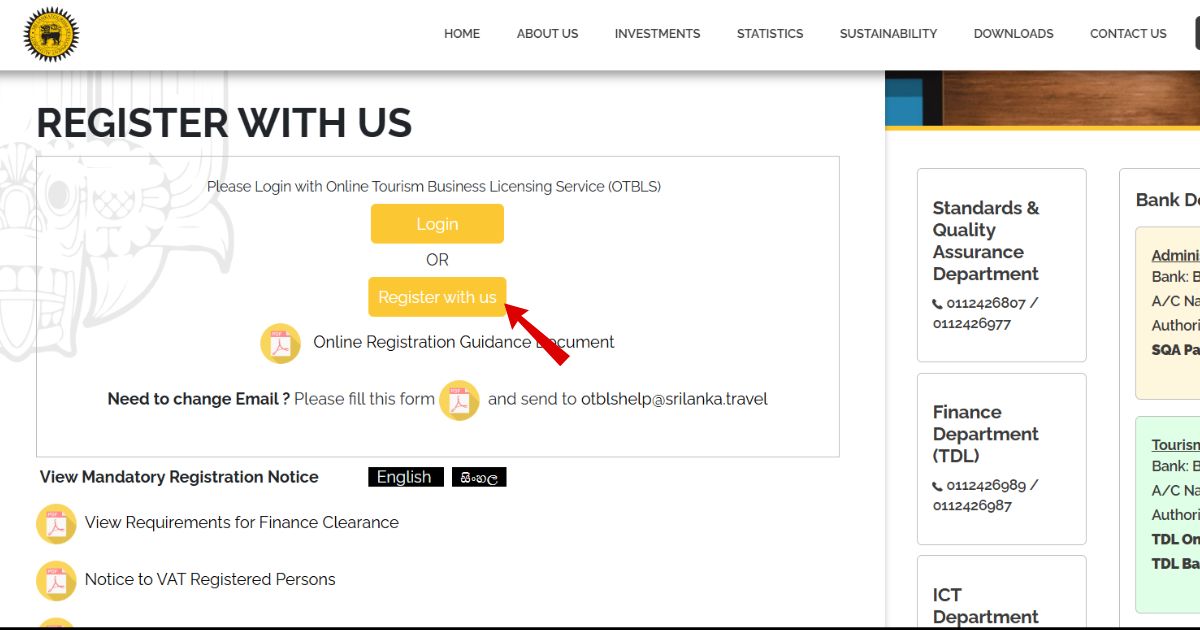
Task: Open the DOWNLOADS menu
Action: click(x=1013, y=34)
